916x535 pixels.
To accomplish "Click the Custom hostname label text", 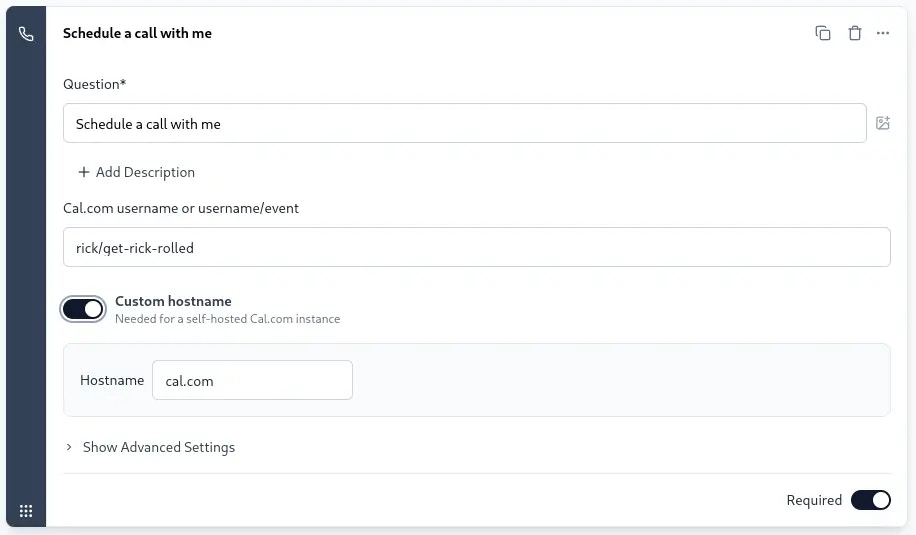I will tap(173, 301).
